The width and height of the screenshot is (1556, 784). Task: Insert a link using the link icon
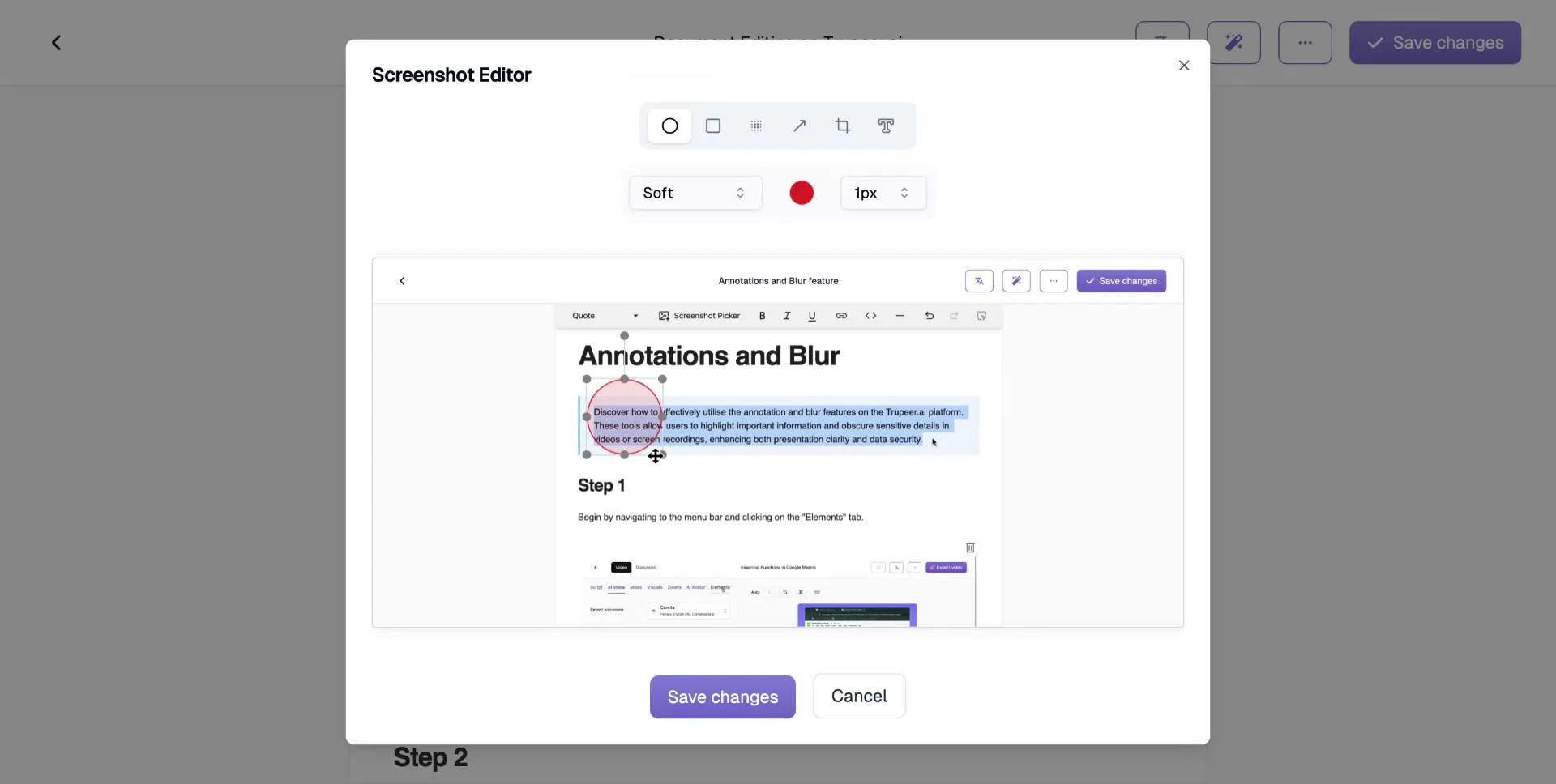[842, 316]
